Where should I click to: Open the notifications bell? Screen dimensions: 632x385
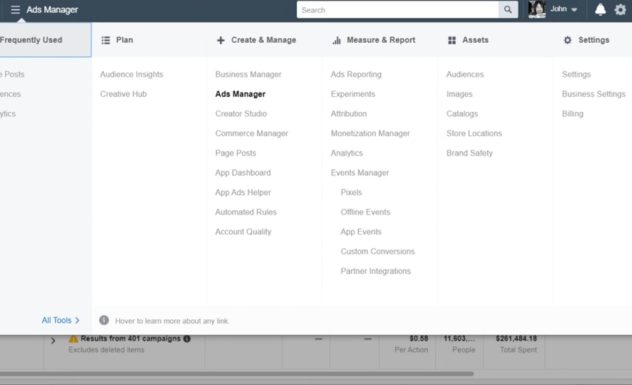pos(600,9)
